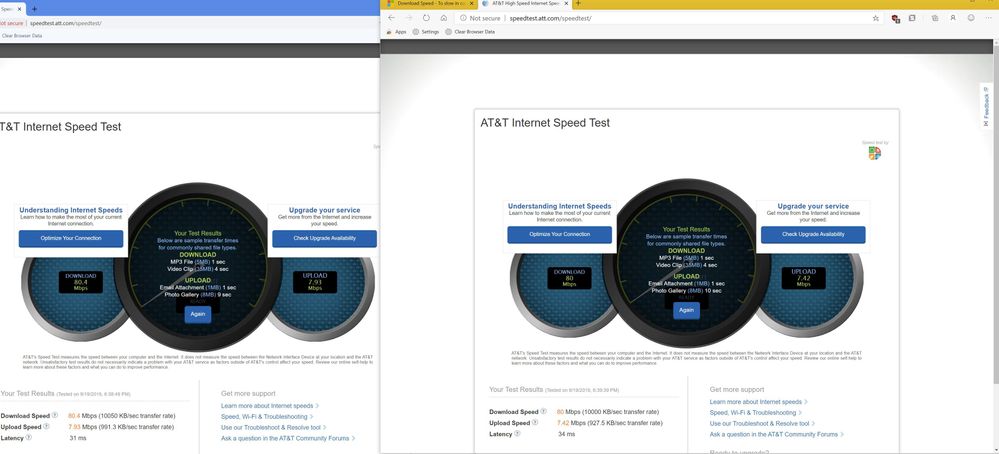Image resolution: width=999 pixels, height=454 pixels.
Task: Open Learn more about Internet speeds in right window
Action: click(x=758, y=402)
